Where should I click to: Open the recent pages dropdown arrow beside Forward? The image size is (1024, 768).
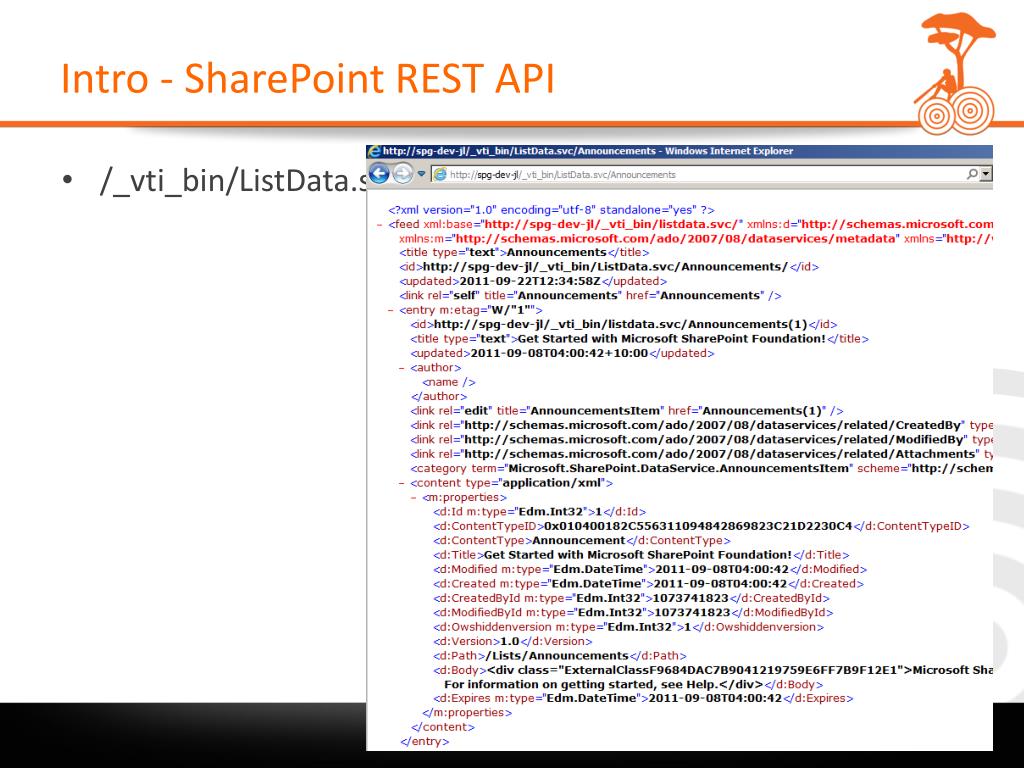(421, 174)
